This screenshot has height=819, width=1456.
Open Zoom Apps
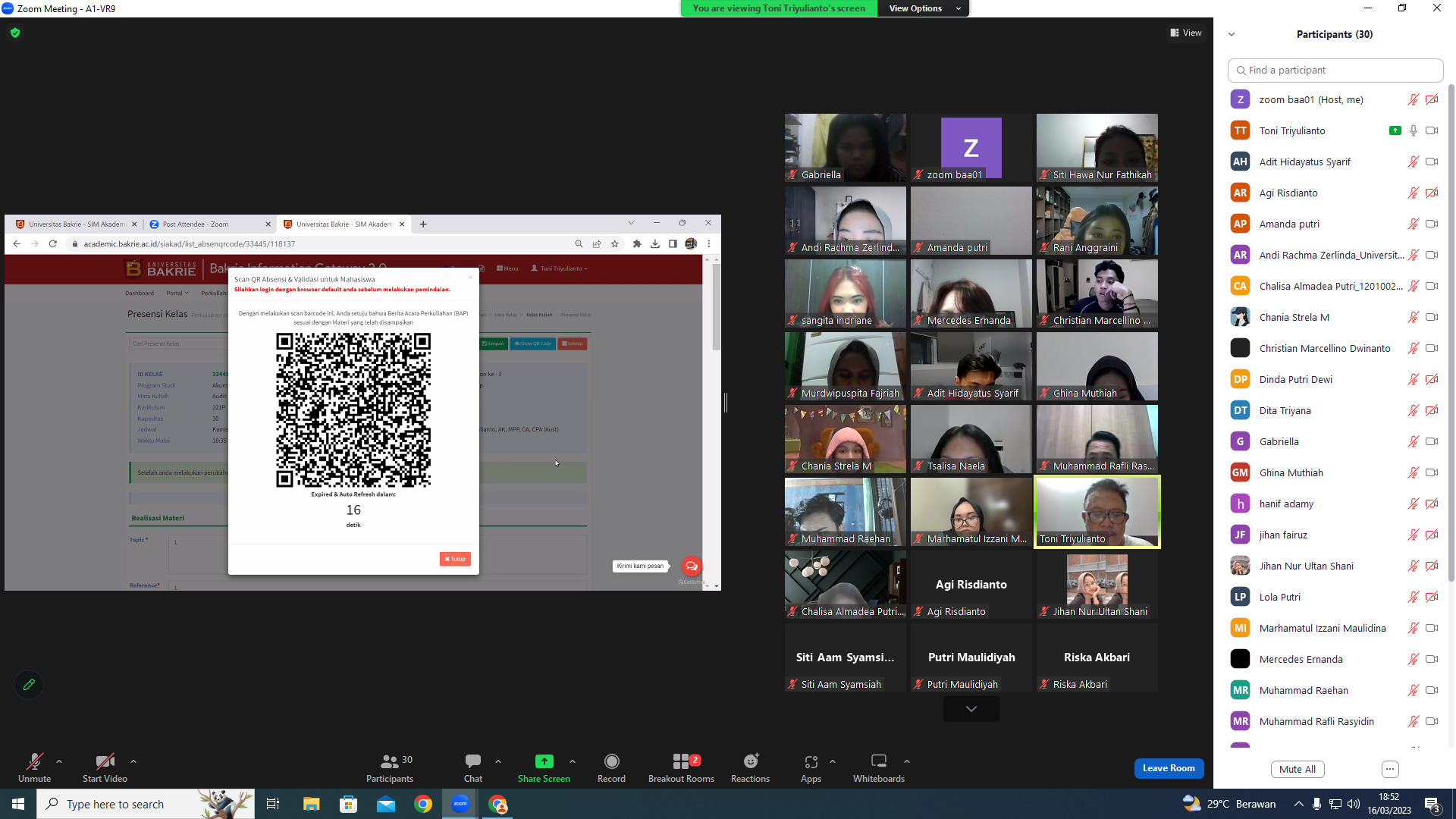811,767
